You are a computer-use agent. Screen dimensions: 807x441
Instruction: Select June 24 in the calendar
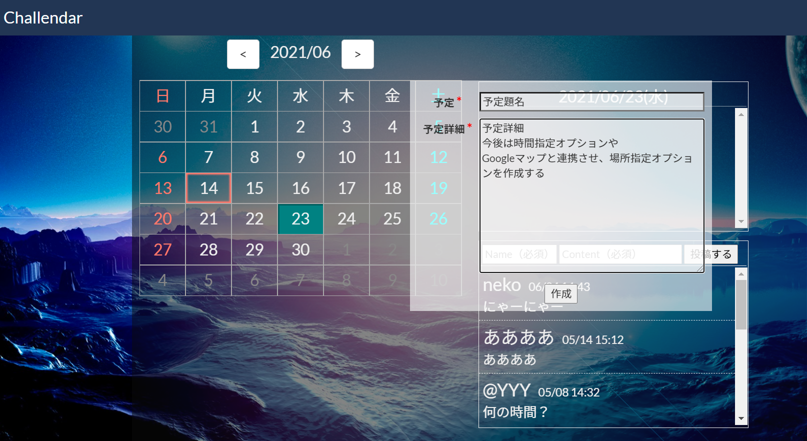click(346, 219)
